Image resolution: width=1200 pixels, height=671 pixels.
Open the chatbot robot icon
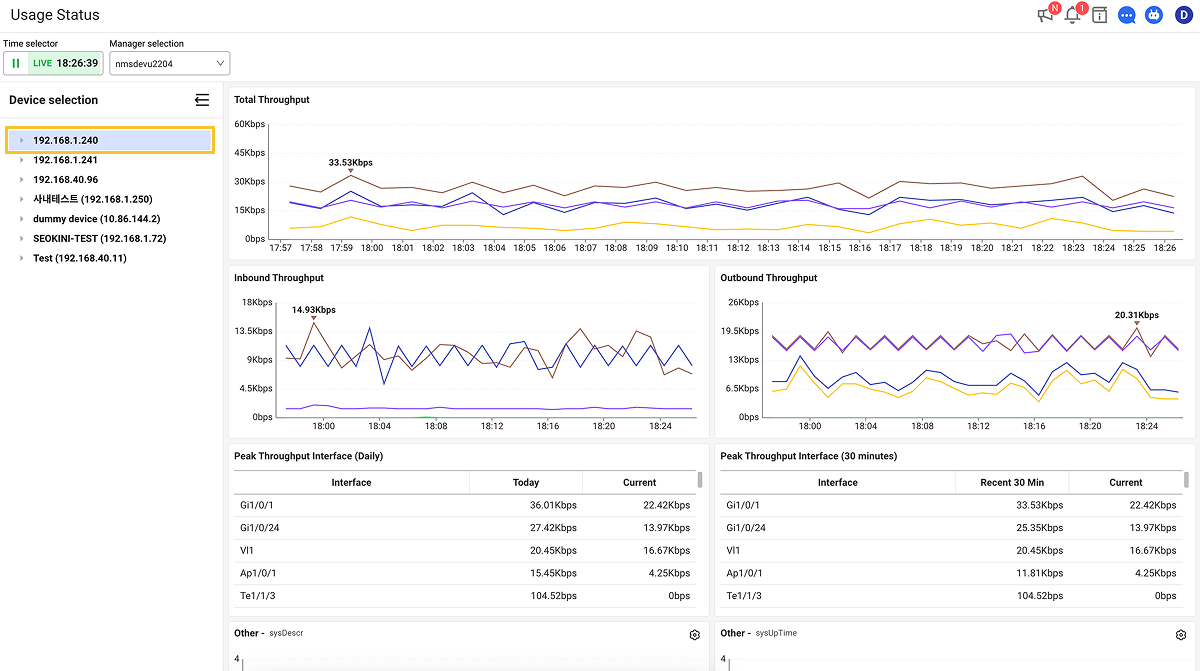(1154, 15)
